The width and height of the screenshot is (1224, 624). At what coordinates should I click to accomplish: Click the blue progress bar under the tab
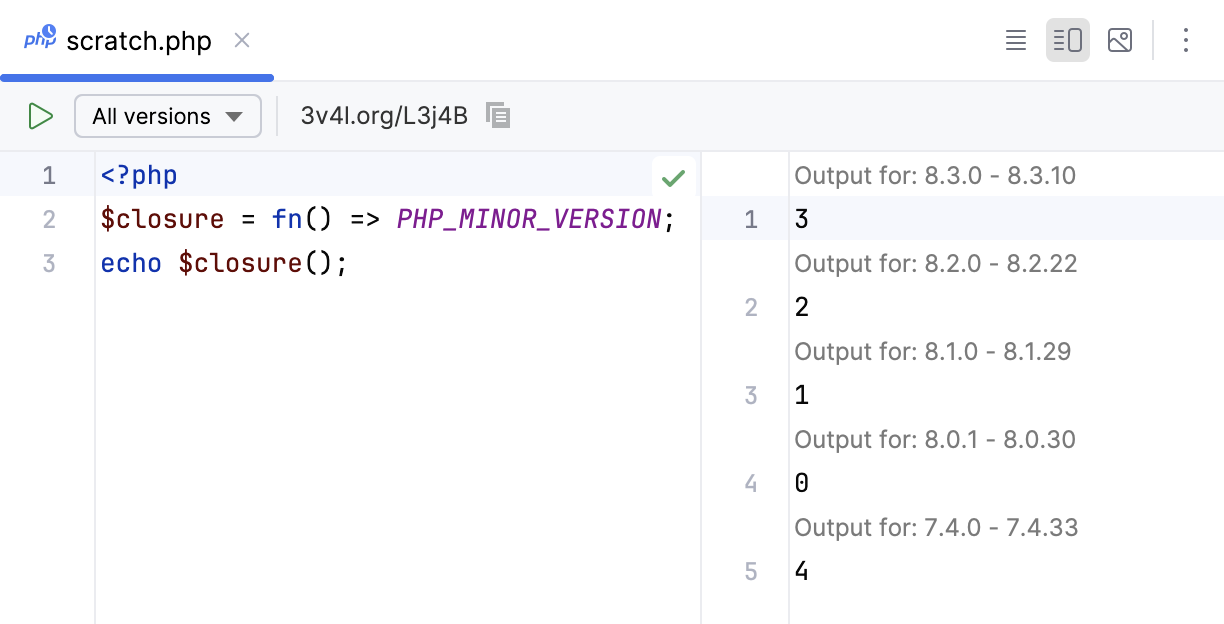point(137,76)
